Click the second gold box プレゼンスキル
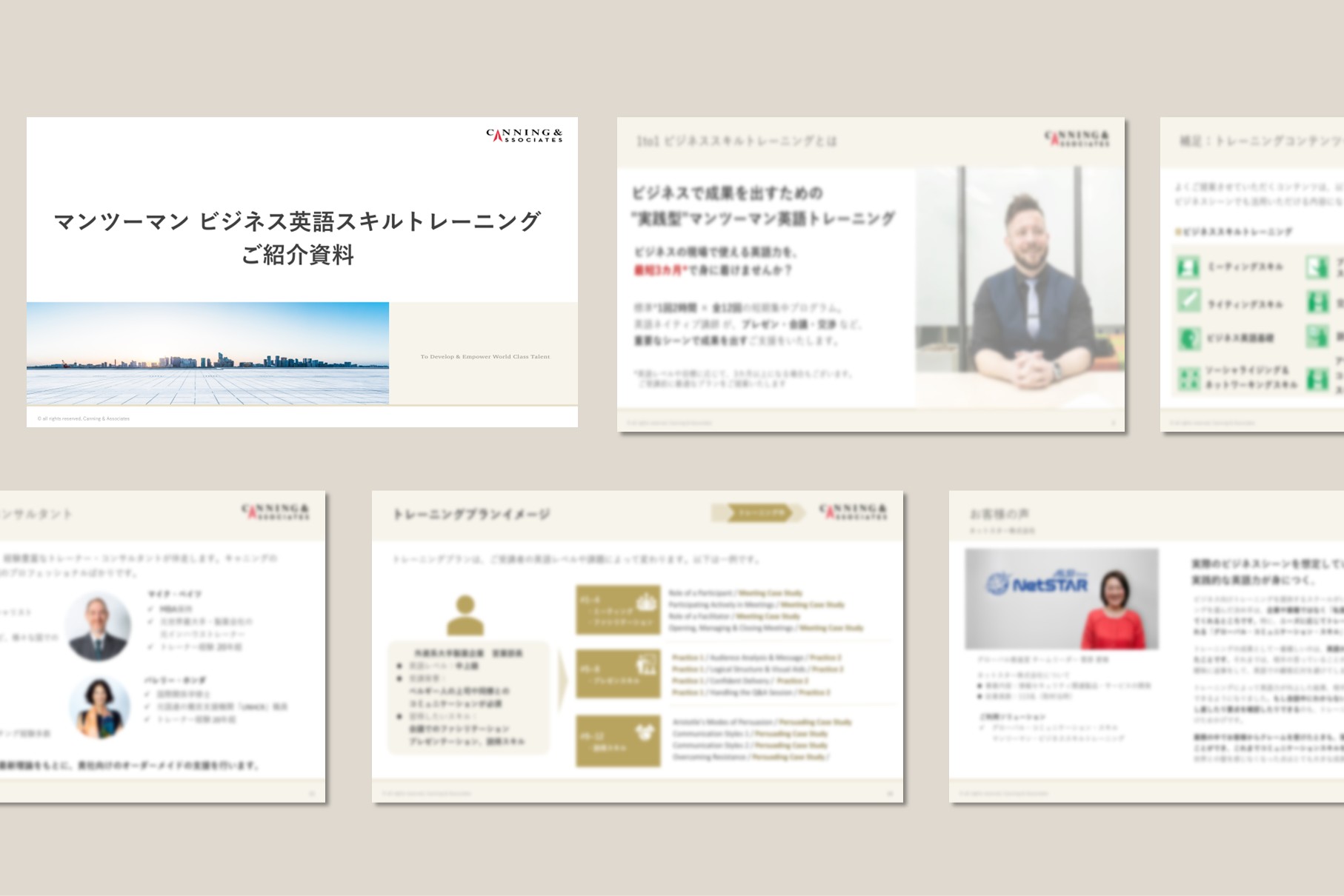 point(618,673)
